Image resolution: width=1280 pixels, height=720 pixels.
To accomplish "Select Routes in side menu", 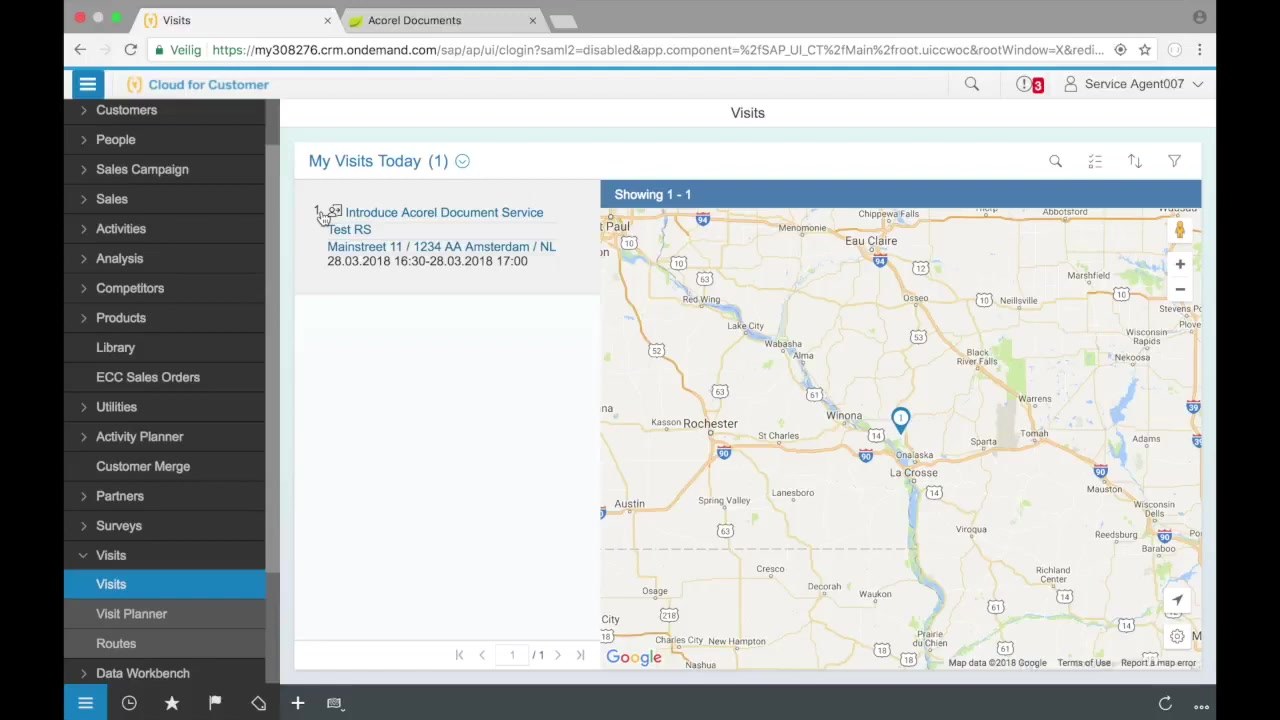I will 165,644.
